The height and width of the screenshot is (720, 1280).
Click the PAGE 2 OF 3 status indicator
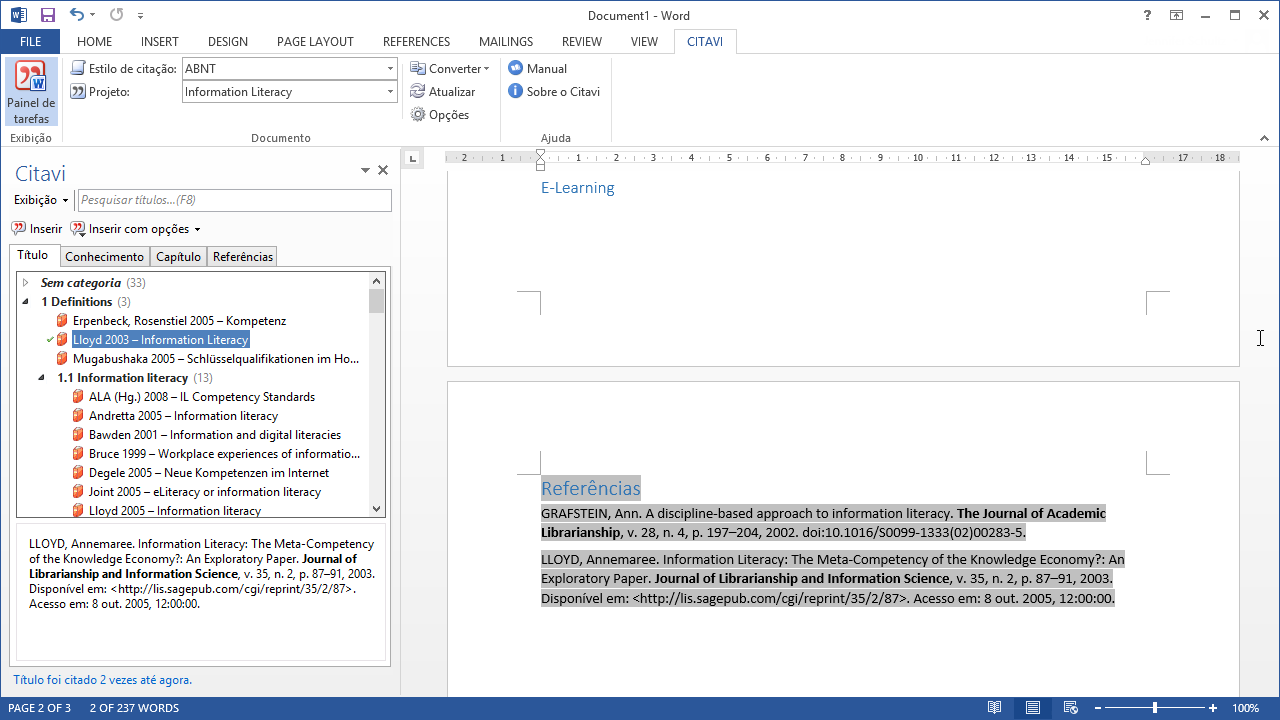(39, 708)
